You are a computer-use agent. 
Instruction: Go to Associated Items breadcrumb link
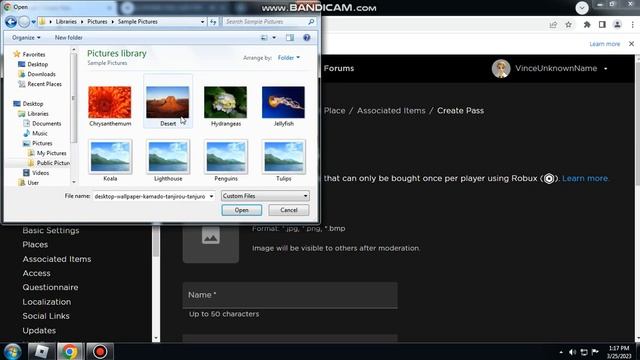point(391,111)
